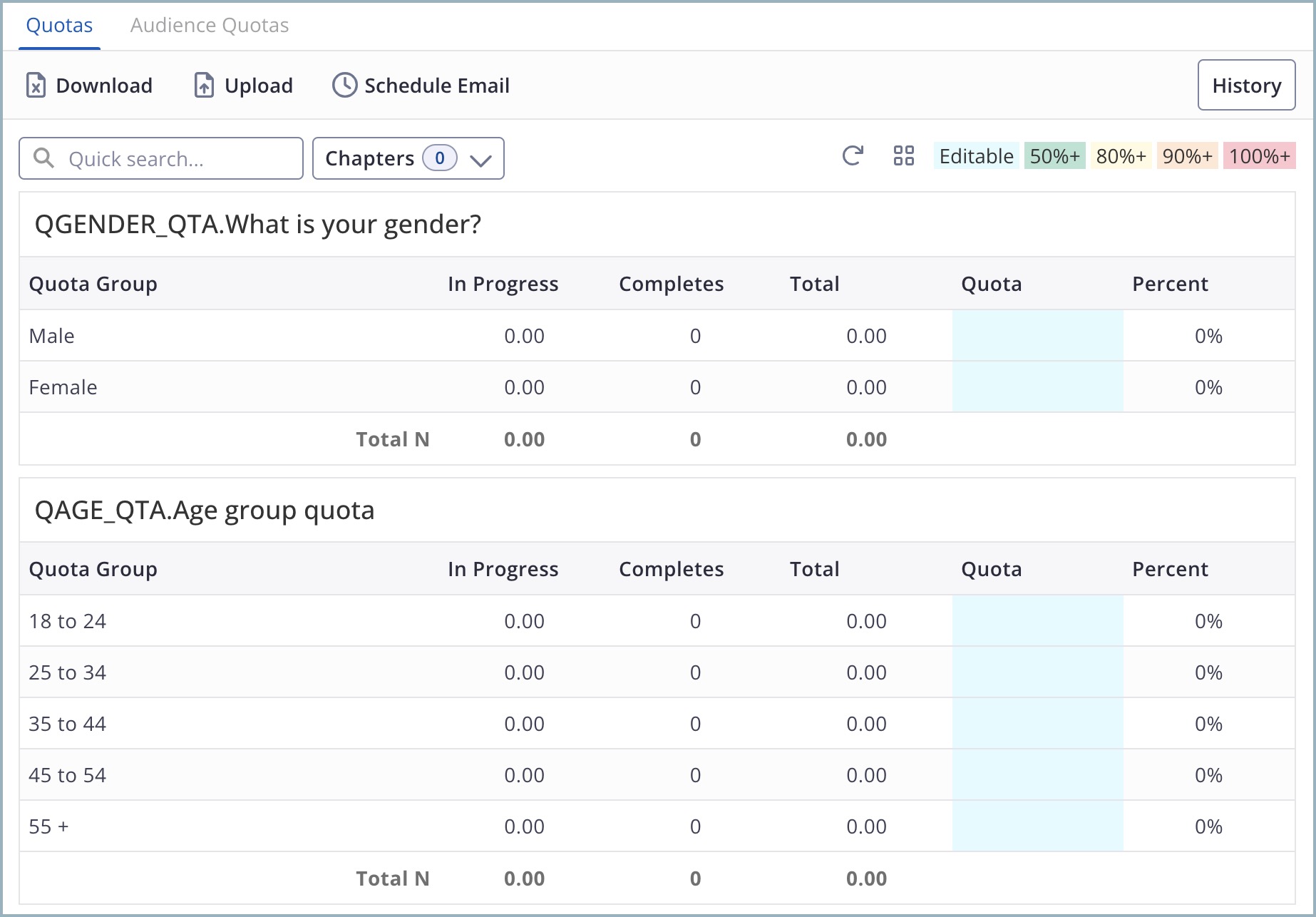Open the Quotas tab

click(59, 26)
